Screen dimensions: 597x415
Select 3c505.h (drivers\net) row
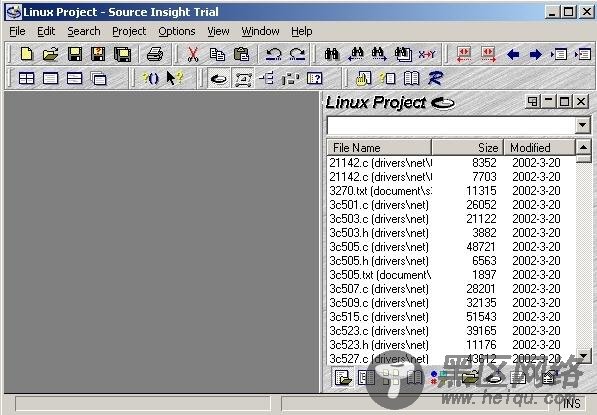pyautogui.click(x=451, y=261)
